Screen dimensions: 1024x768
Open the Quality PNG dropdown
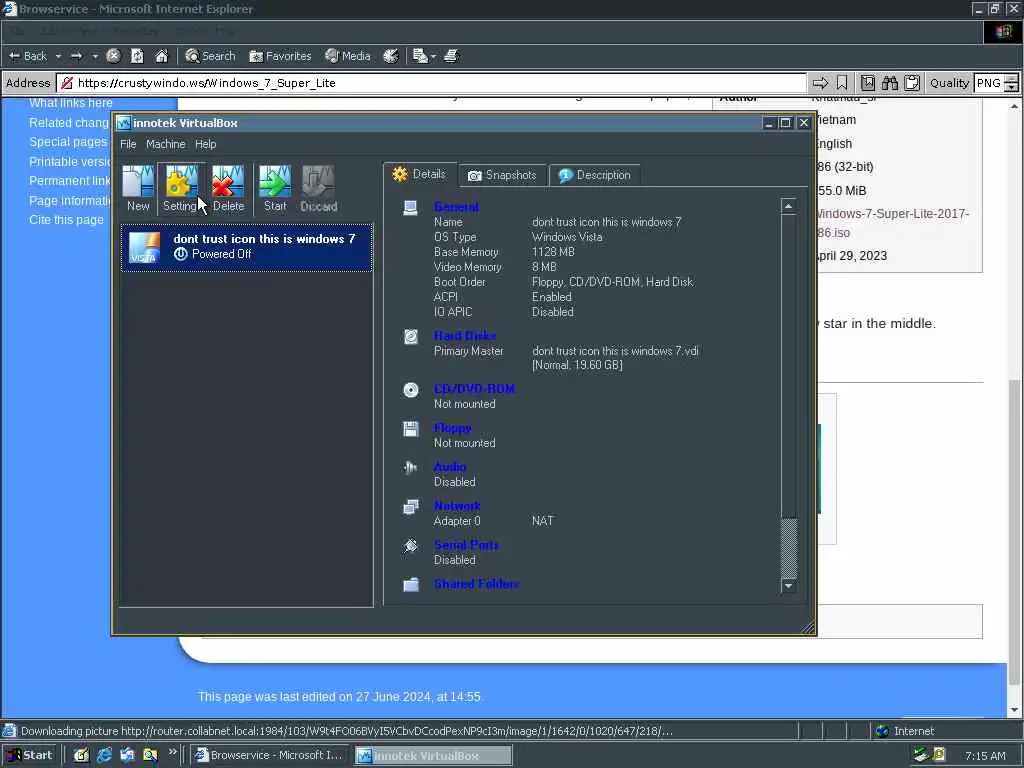pos(996,83)
